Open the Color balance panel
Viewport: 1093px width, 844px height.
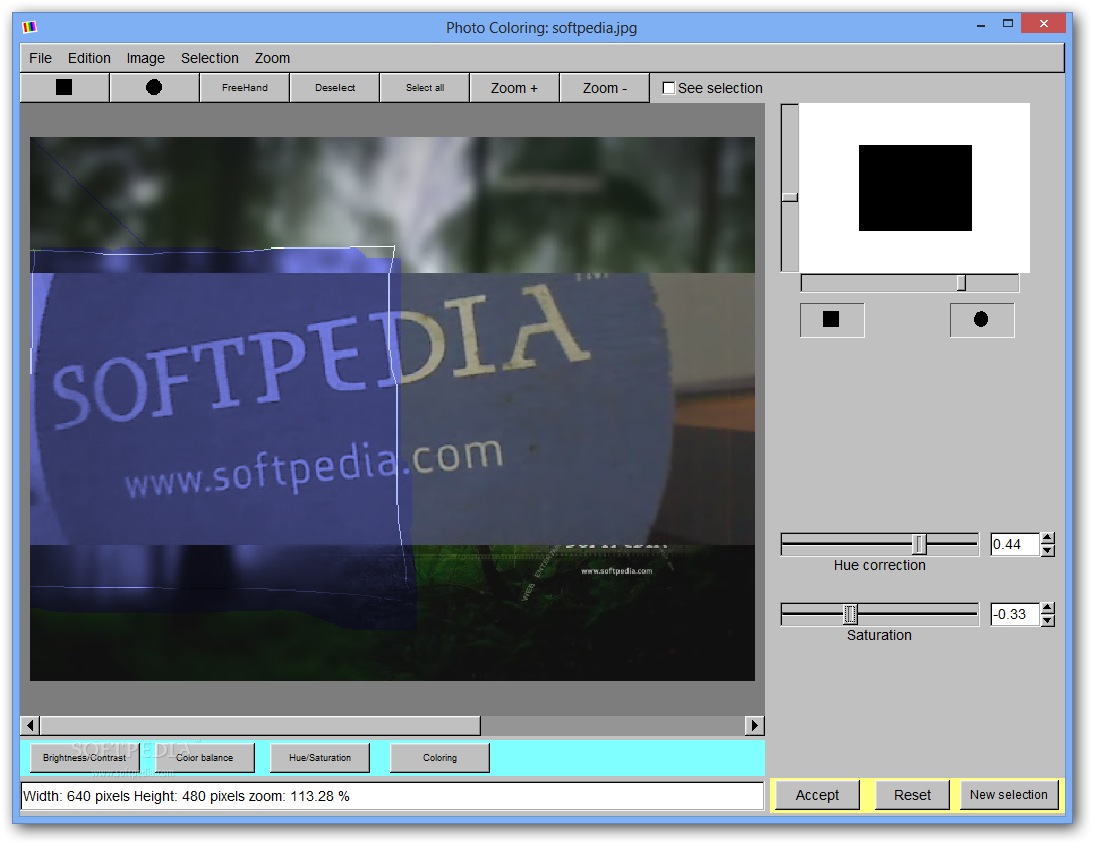[204, 758]
